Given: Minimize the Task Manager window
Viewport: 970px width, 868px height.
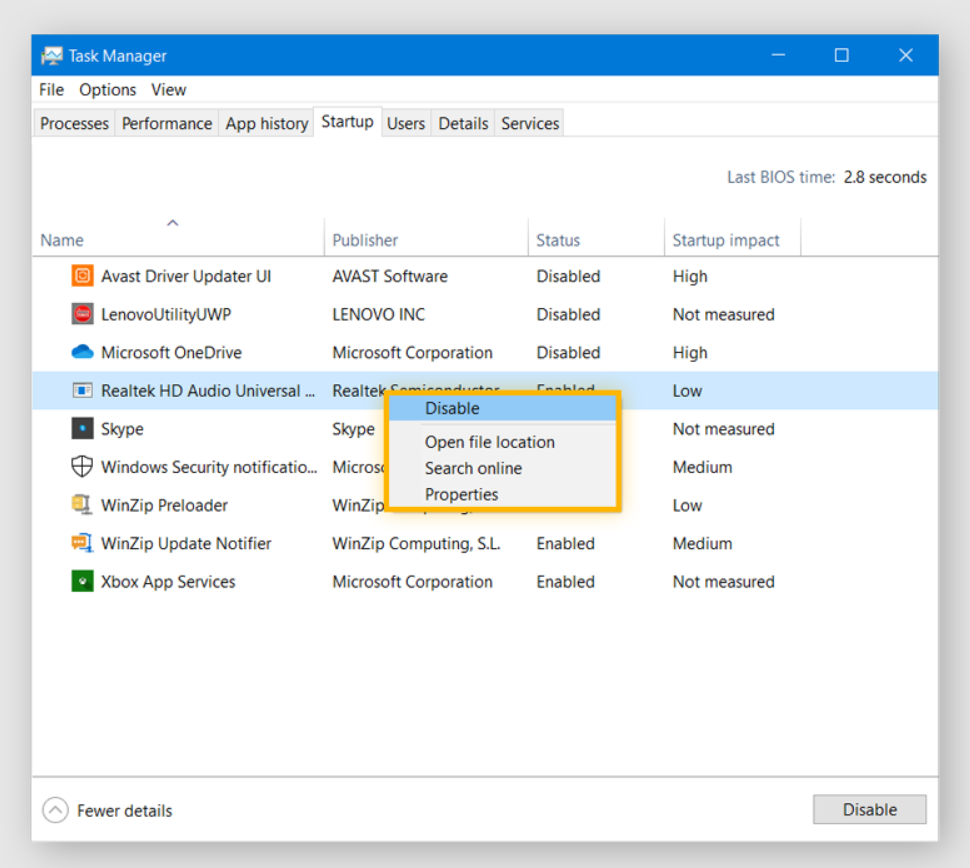Looking at the screenshot, I should [x=778, y=55].
